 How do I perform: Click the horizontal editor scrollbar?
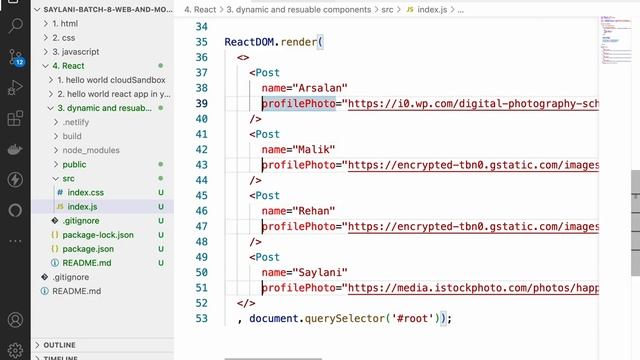click(x=273, y=359)
